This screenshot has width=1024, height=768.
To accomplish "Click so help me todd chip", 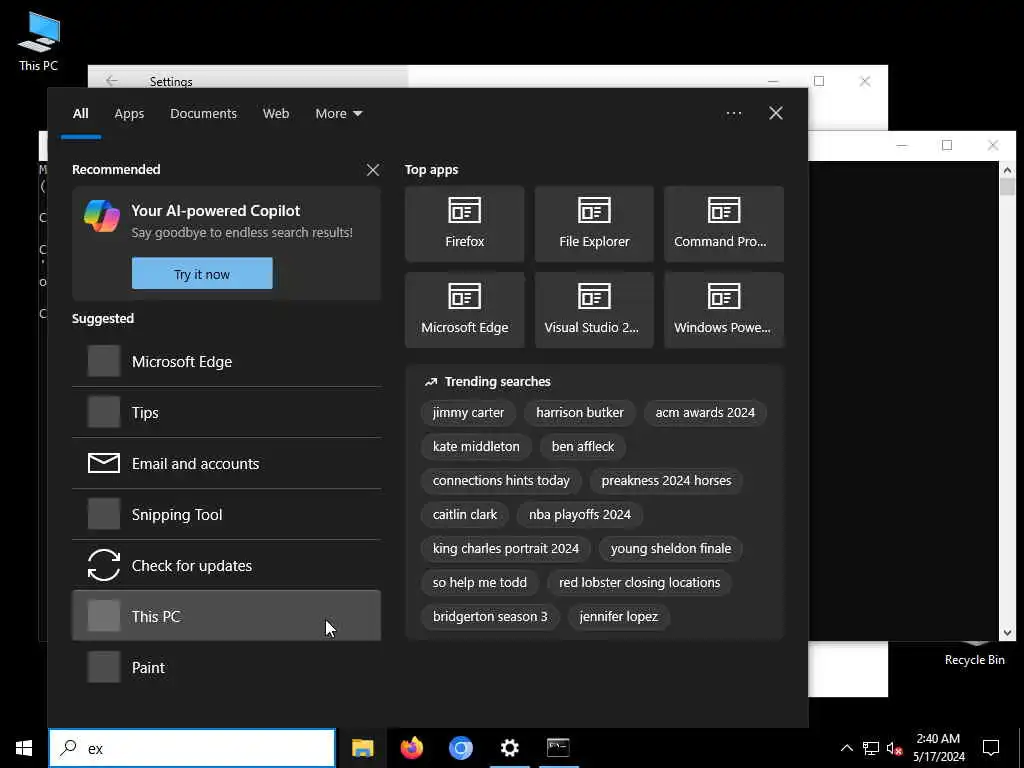I will (x=479, y=583).
